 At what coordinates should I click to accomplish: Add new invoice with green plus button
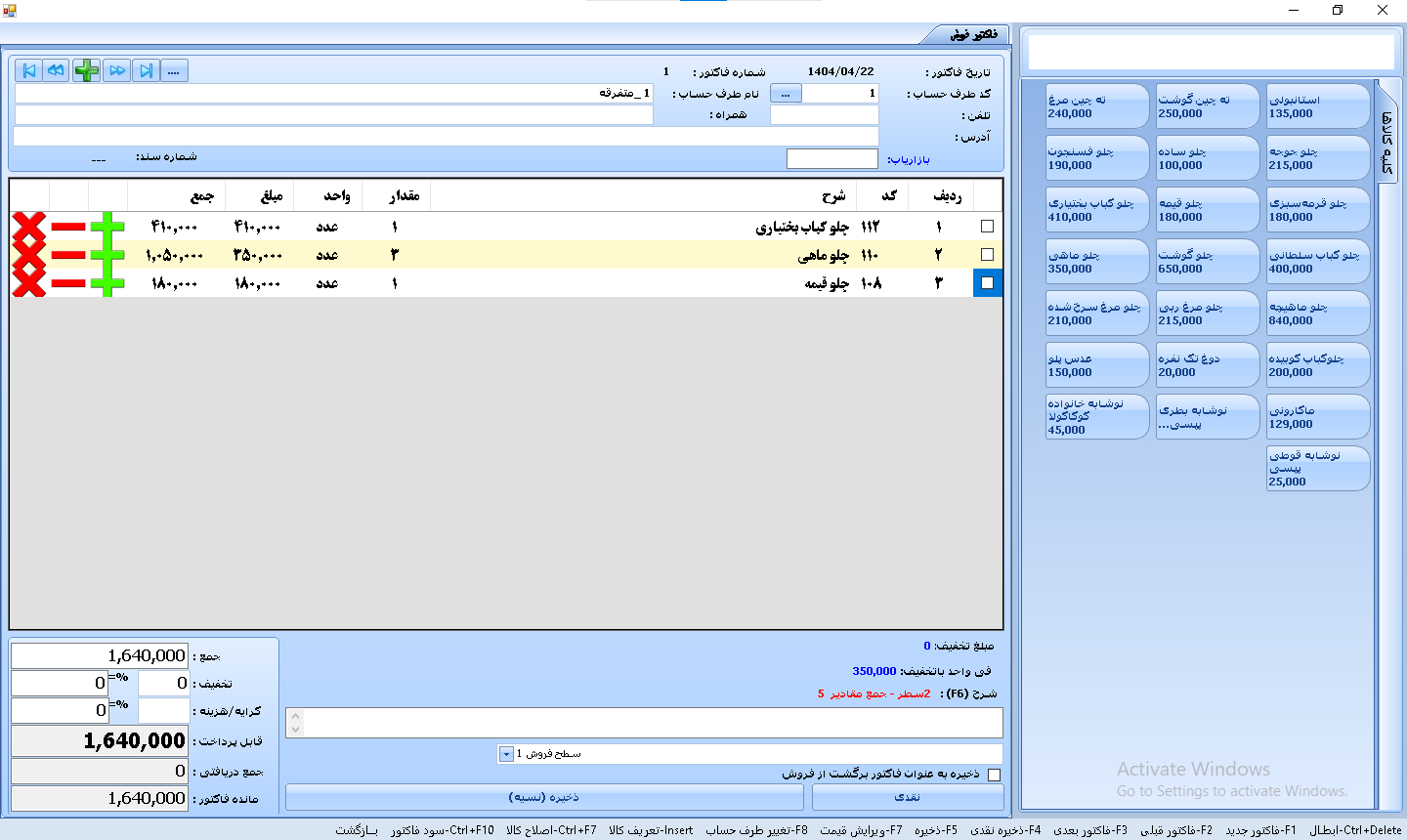tap(87, 70)
